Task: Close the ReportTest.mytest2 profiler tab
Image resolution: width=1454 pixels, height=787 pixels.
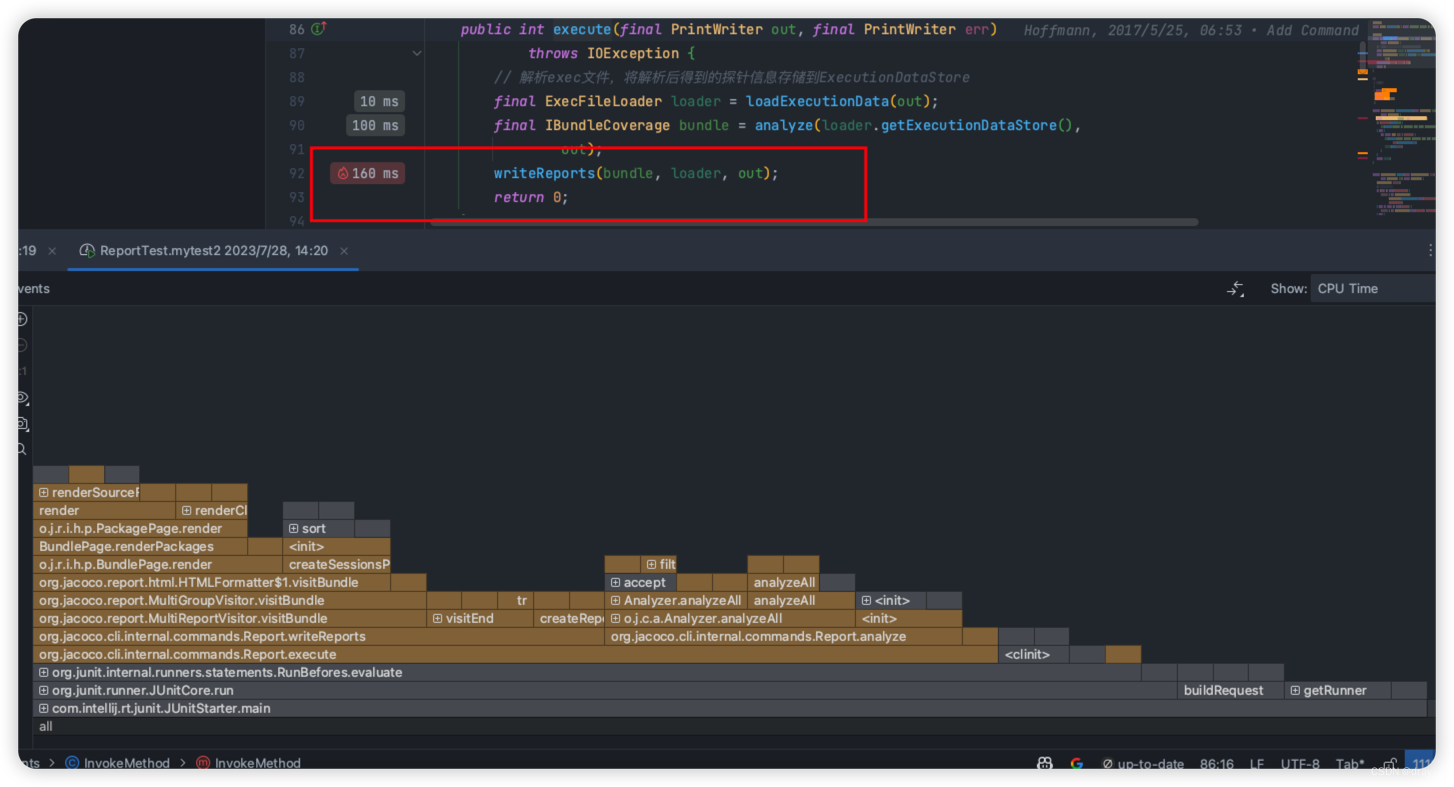Action: point(344,251)
